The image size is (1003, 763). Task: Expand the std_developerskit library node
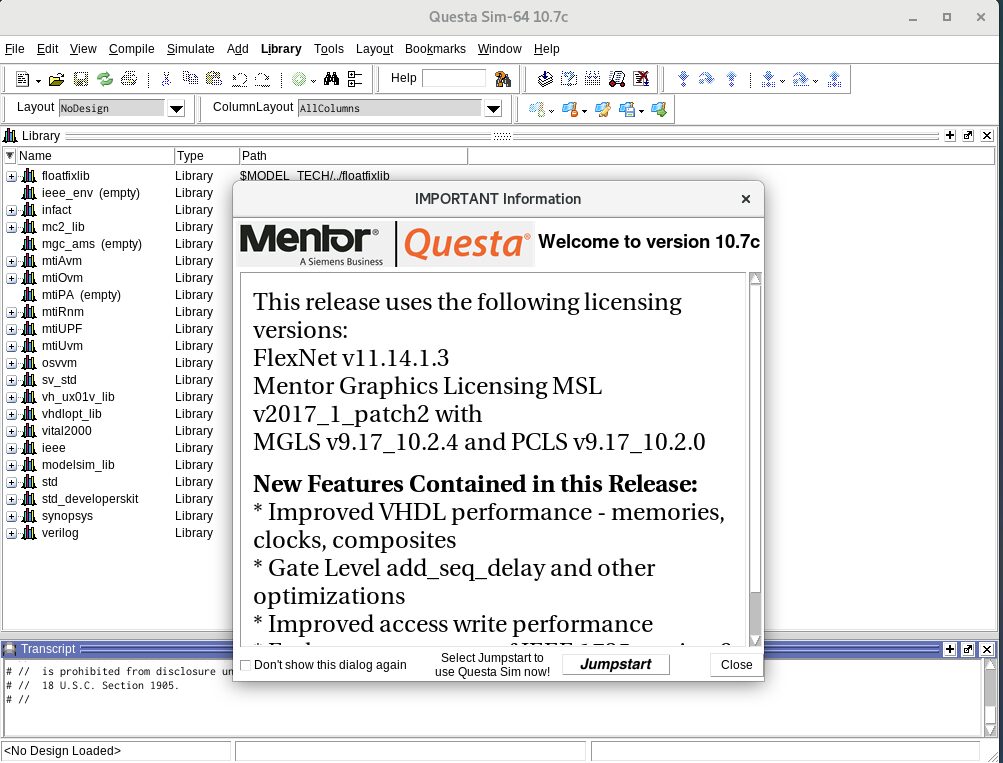coord(12,499)
